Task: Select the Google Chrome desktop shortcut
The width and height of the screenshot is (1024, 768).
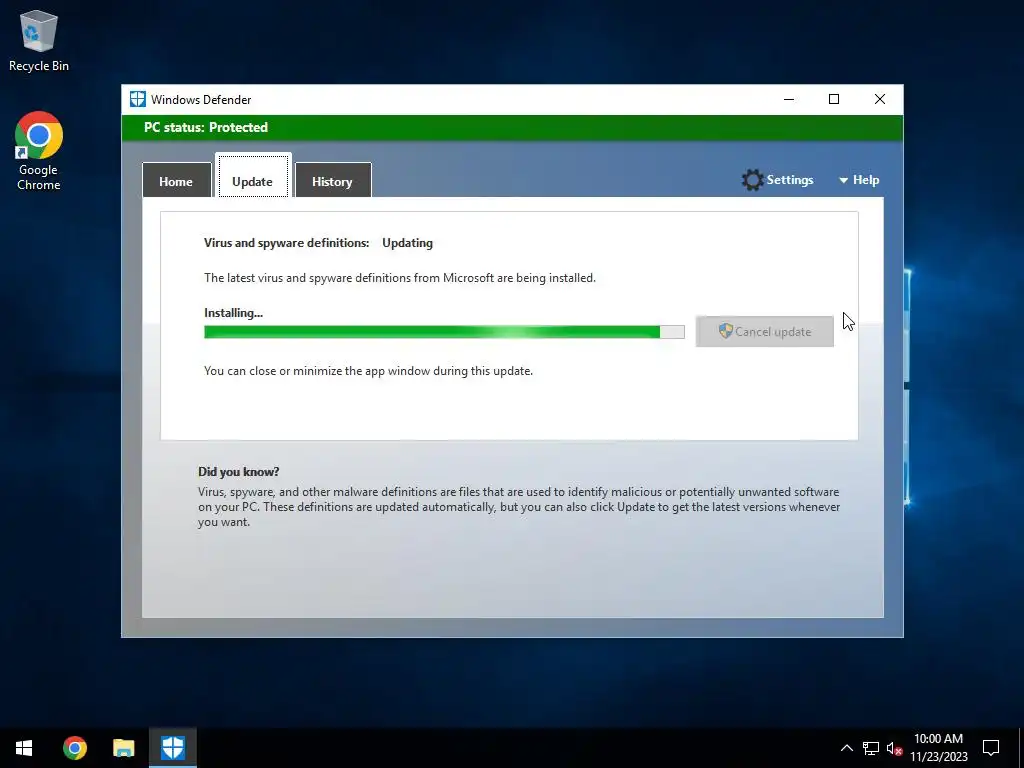Action: click(39, 151)
